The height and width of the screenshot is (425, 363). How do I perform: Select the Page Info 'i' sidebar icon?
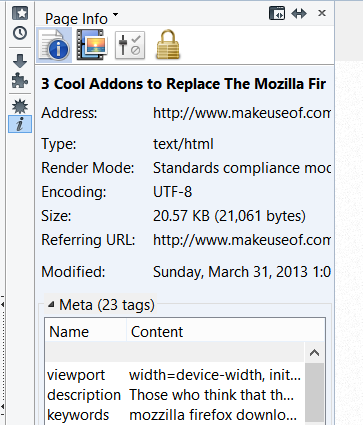point(20,124)
